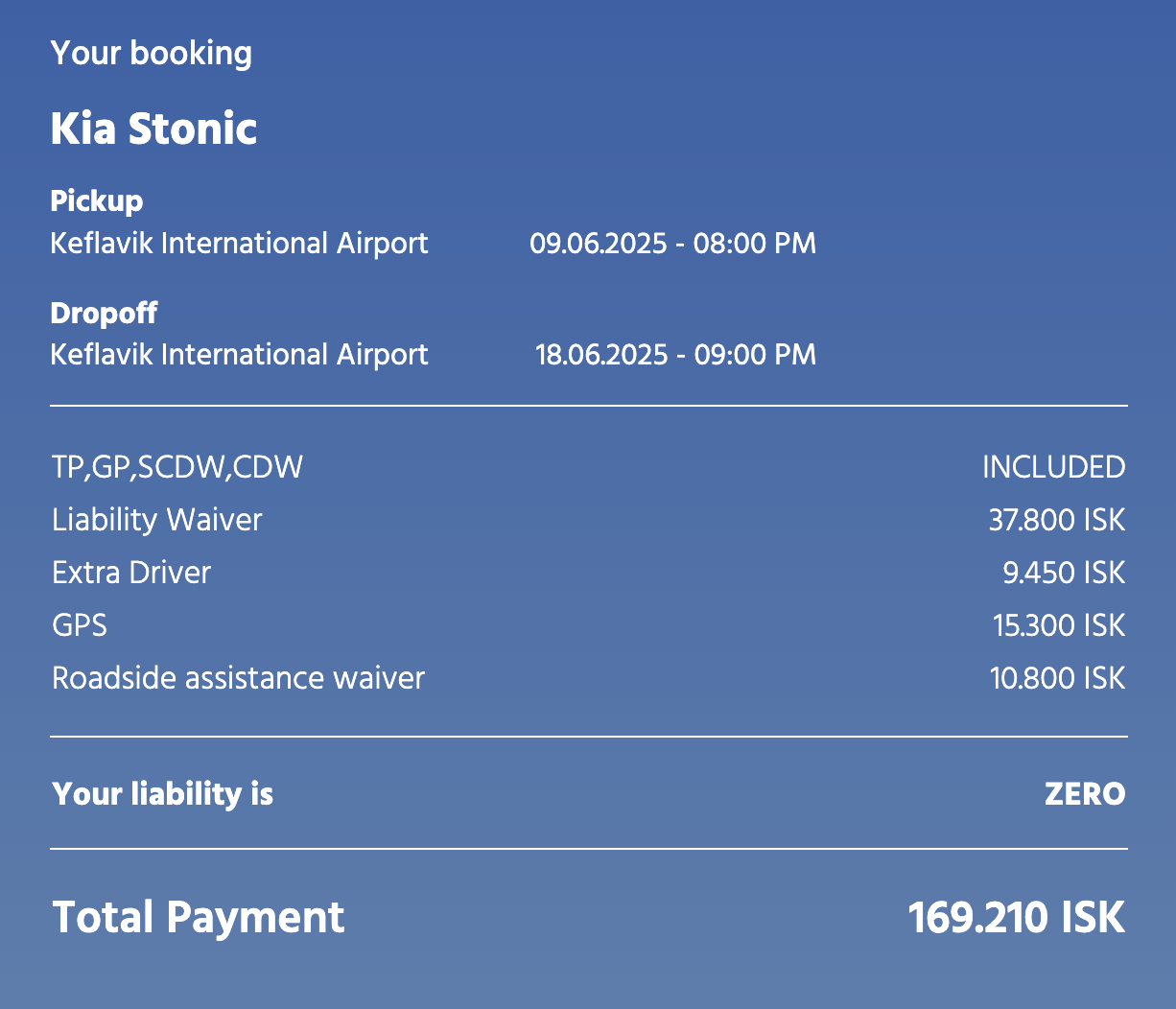Select the Extra Driver item

131,574
